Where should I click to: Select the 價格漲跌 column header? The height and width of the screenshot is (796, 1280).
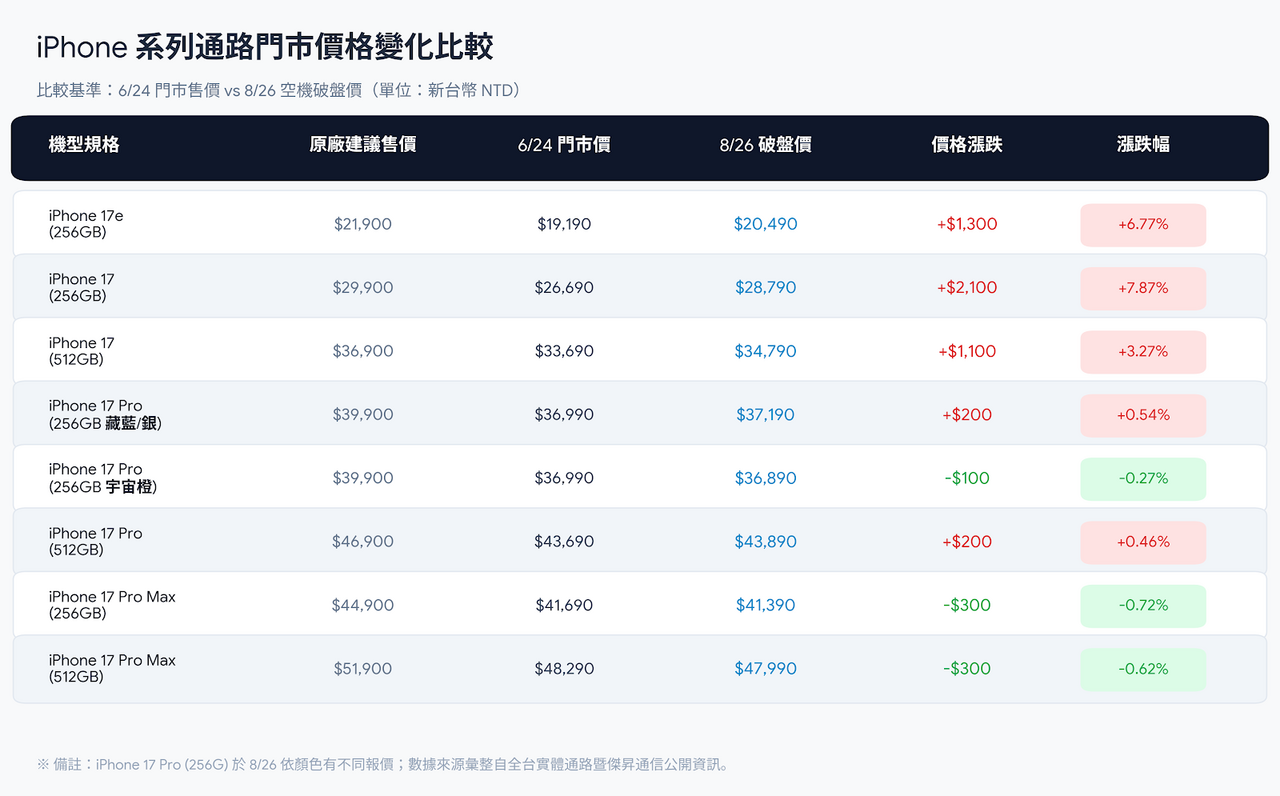pyautogui.click(x=967, y=145)
